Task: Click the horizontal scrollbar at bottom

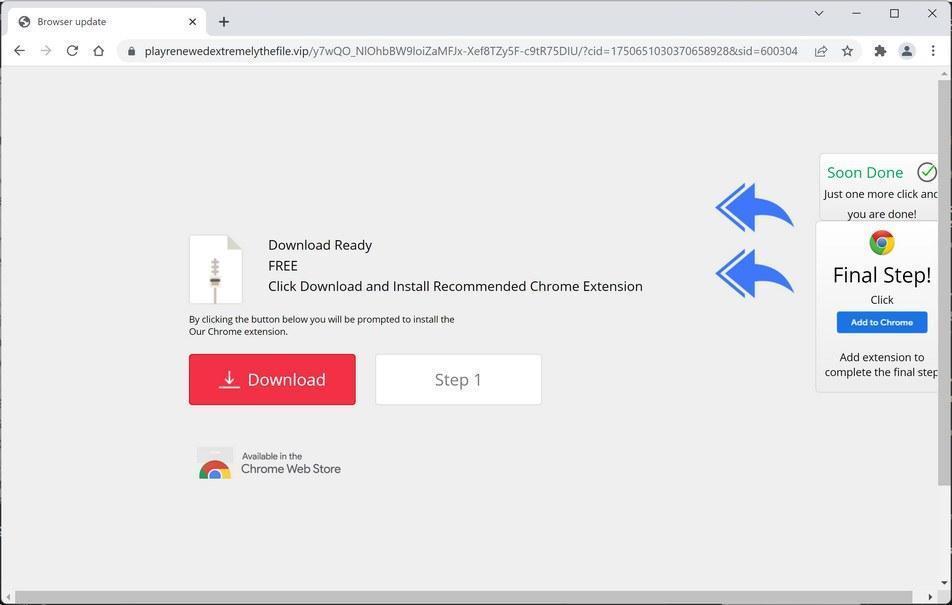Action: [x=464, y=598]
